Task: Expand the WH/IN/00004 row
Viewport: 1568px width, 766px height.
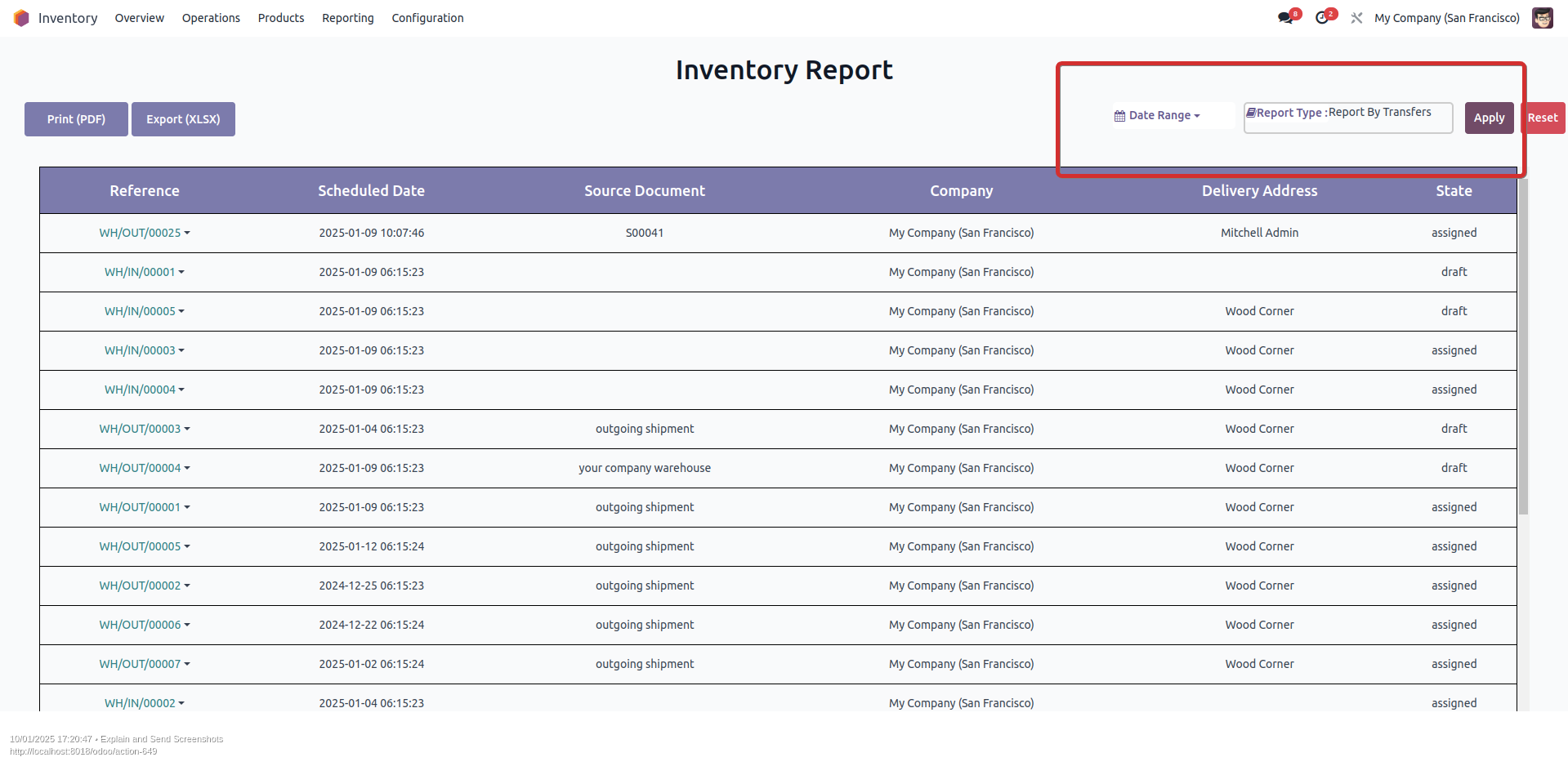Action: pos(145,390)
